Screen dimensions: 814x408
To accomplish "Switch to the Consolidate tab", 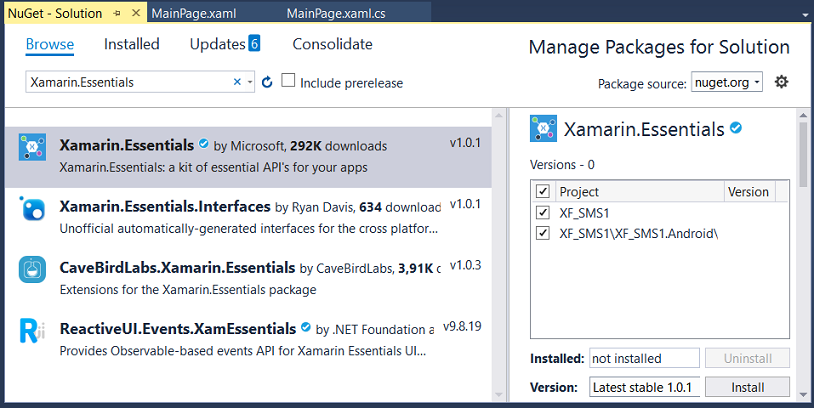I will click(x=332, y=44).
